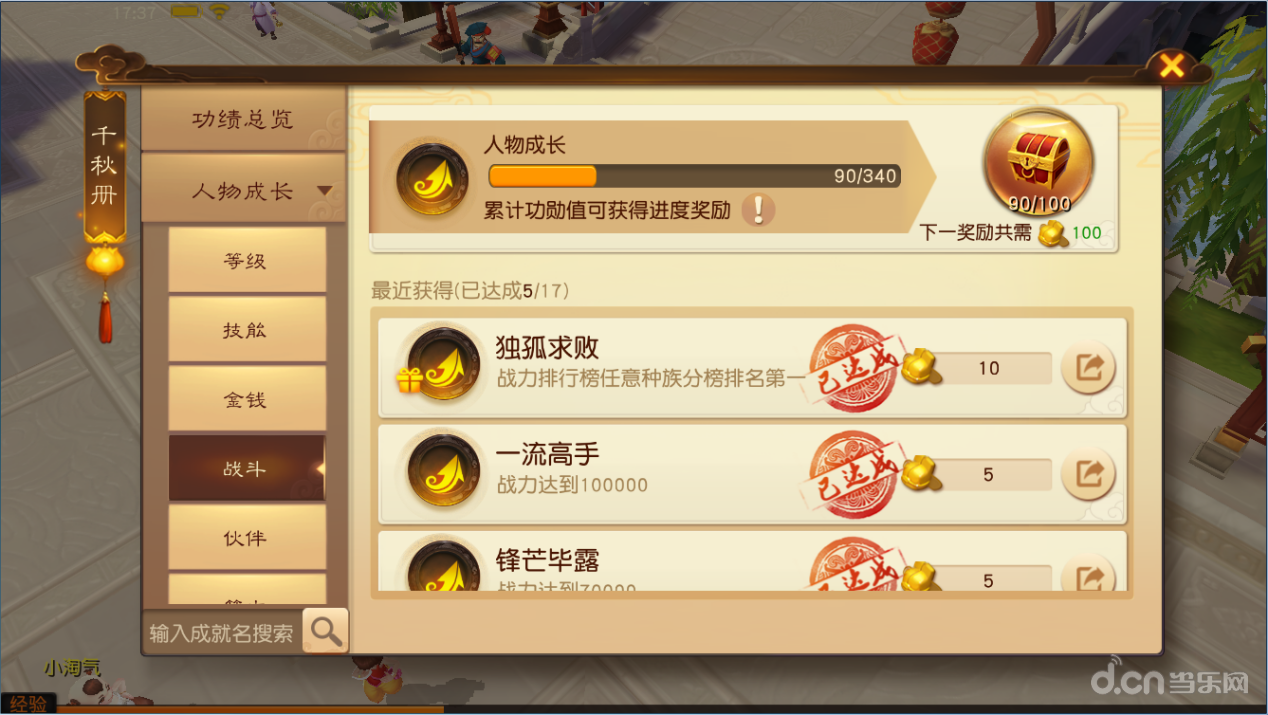
Task: Click the 人物成长 header emblem
Action: [x=432, y=179]
